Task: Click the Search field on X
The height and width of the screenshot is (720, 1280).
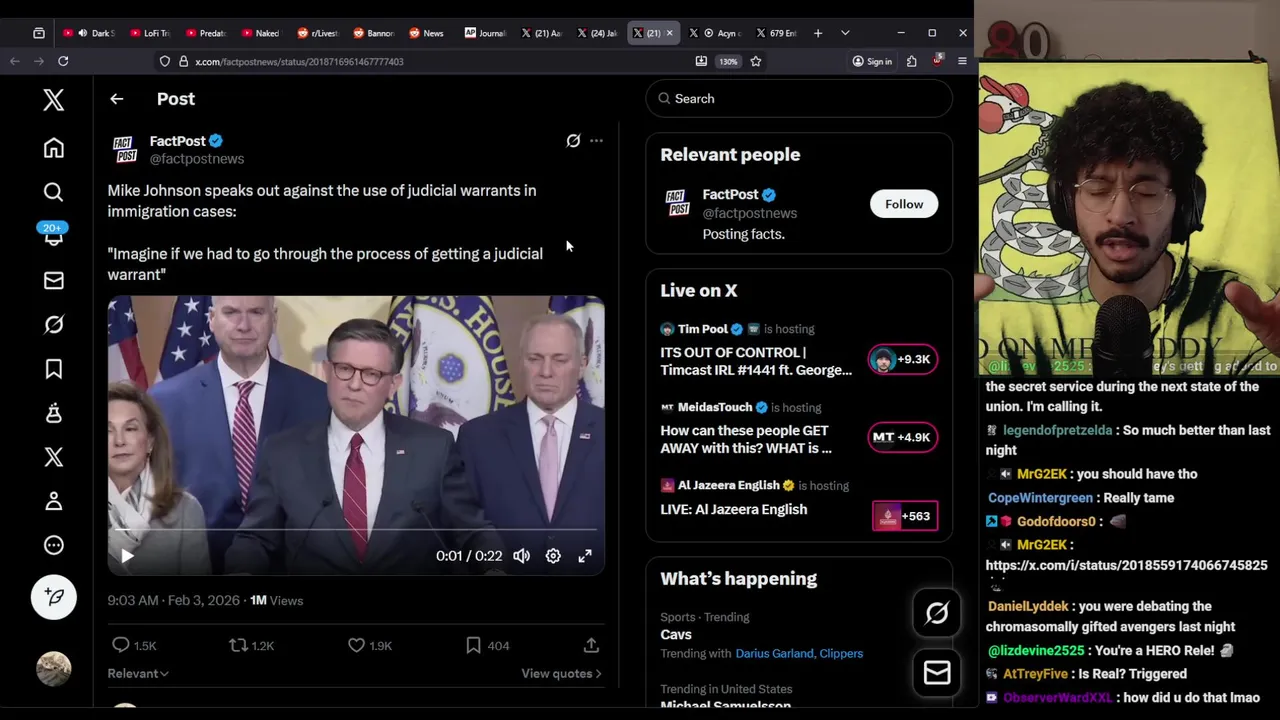Action: [799, 99]
